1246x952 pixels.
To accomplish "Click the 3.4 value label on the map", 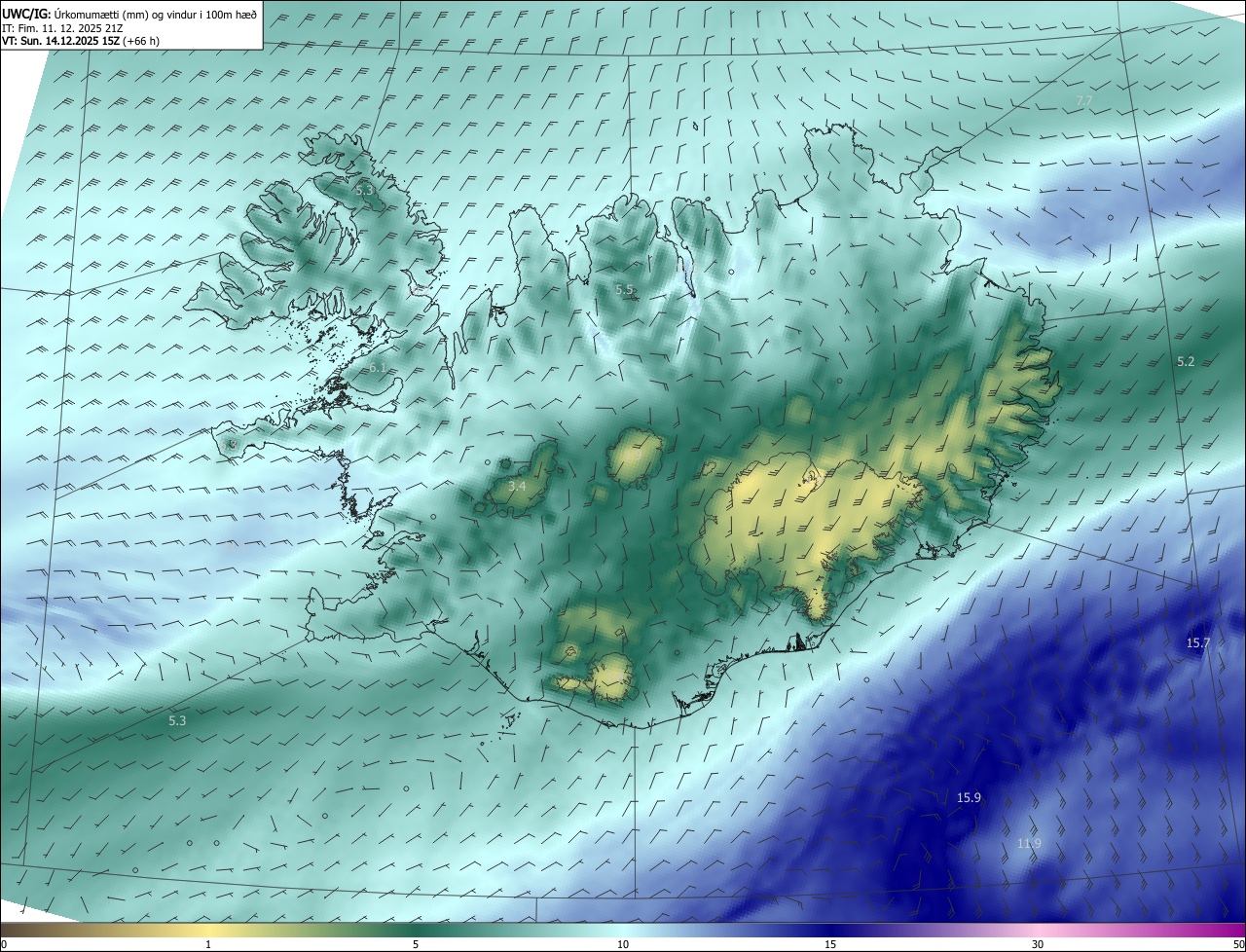I will (x=517, y=486).
